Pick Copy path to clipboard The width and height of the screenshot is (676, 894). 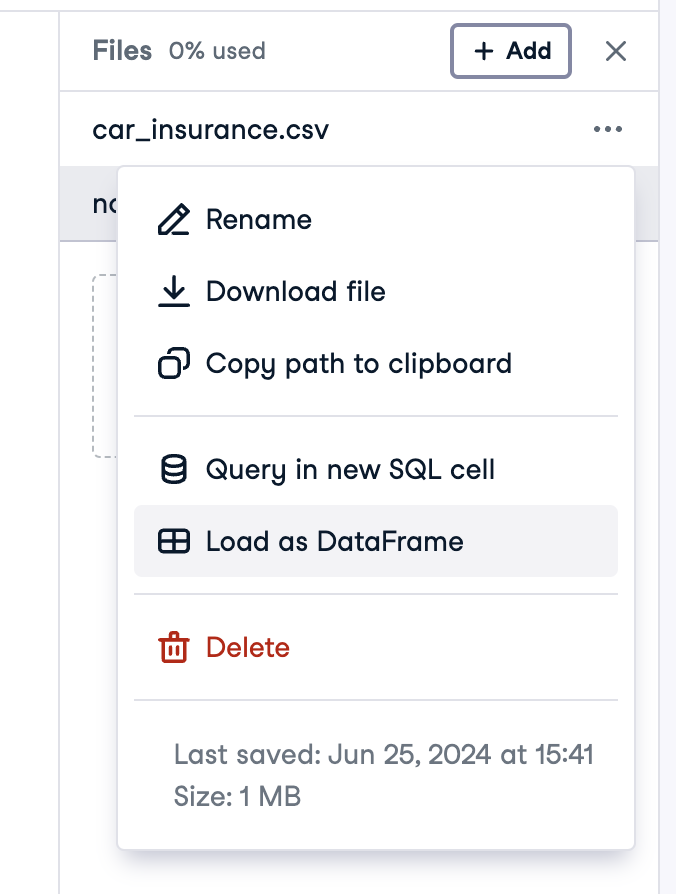pyautogui.click(x=358, y=364)
